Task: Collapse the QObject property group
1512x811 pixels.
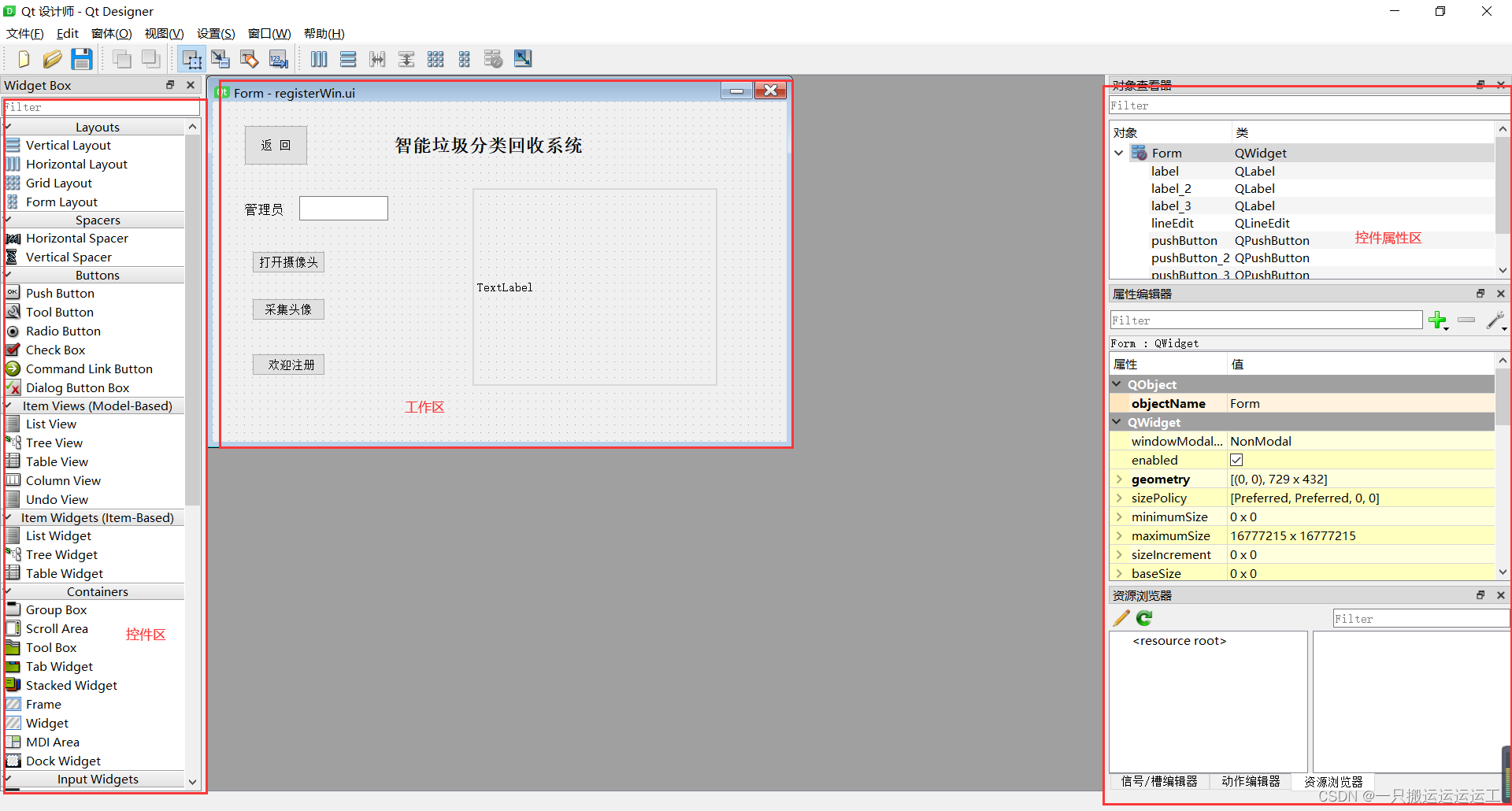Action: click(1117, 384)
